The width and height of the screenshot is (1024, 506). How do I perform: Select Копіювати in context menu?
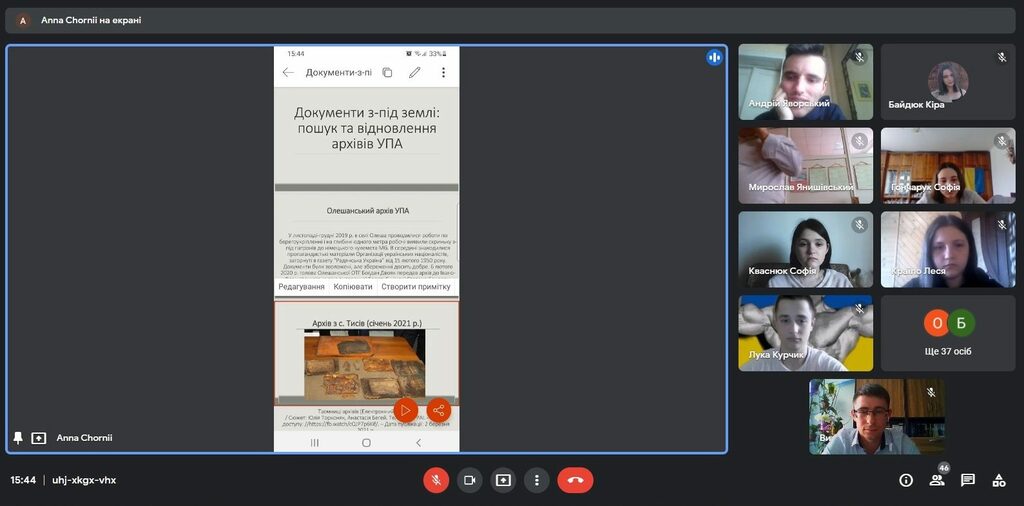click(x=353, y=287)
